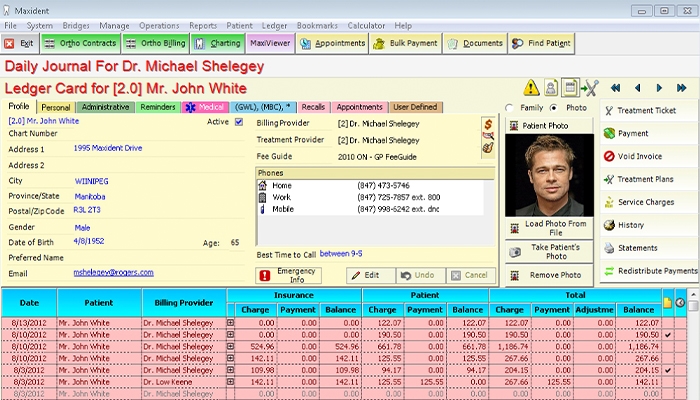Image resolution: width=700 pixels, height=400 pixels.
Task: Jump to first patient with double-left arrow
Action: coord(616,88)
